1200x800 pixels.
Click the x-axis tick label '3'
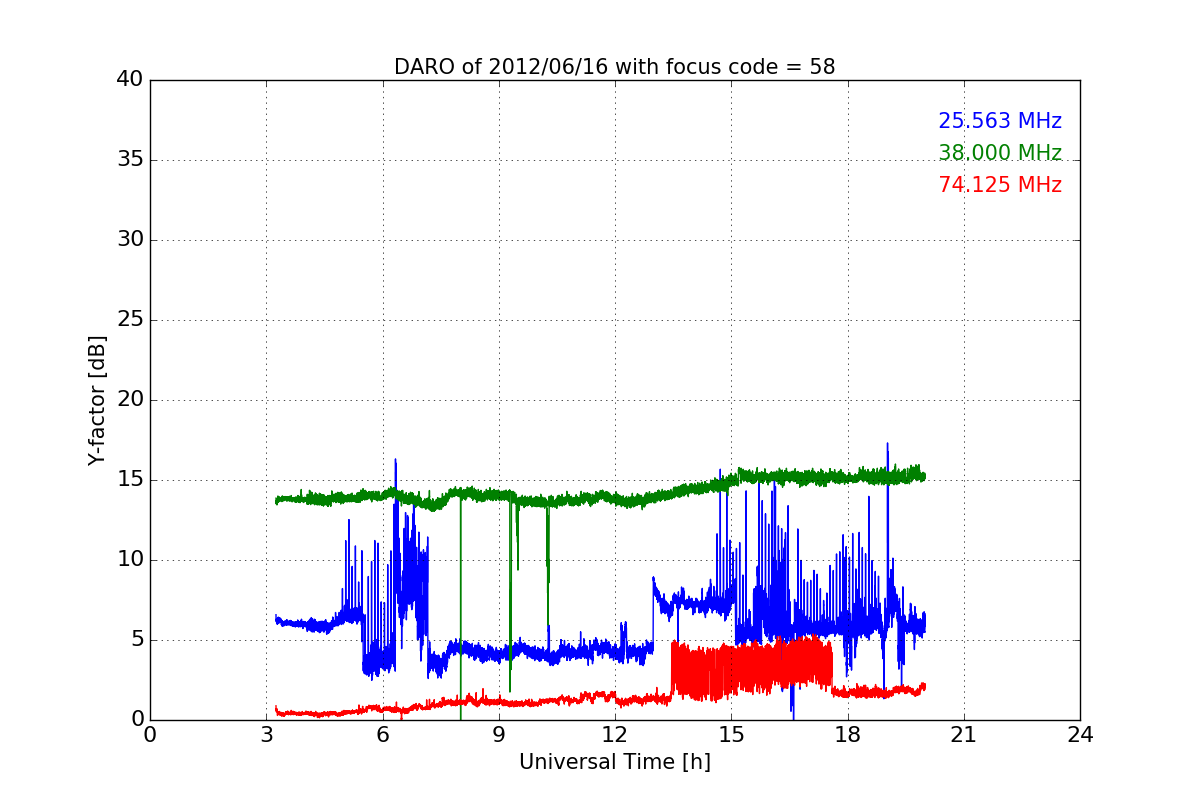[x=266, y=735]
